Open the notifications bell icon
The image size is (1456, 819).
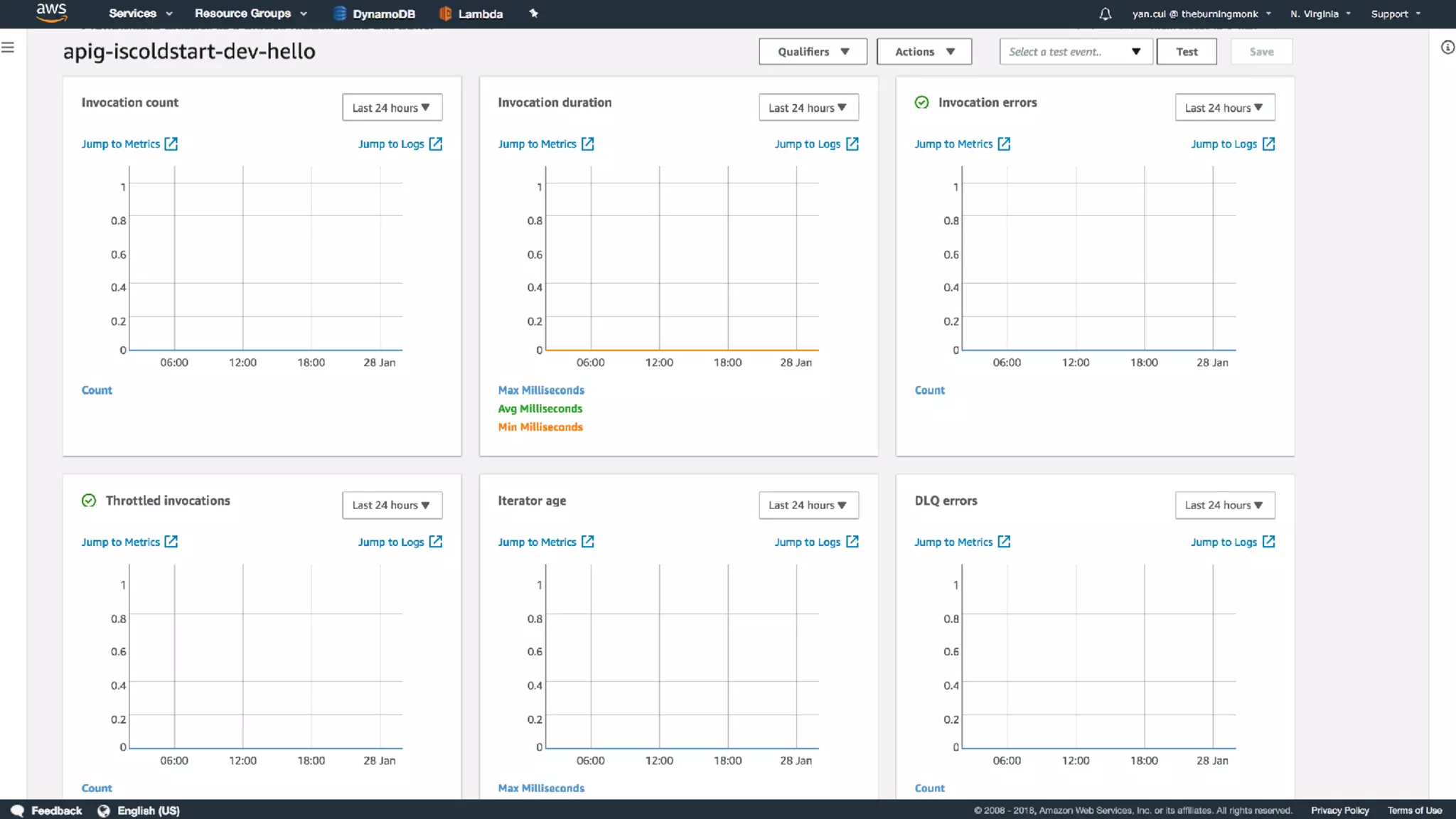(x=1105, y=14)
